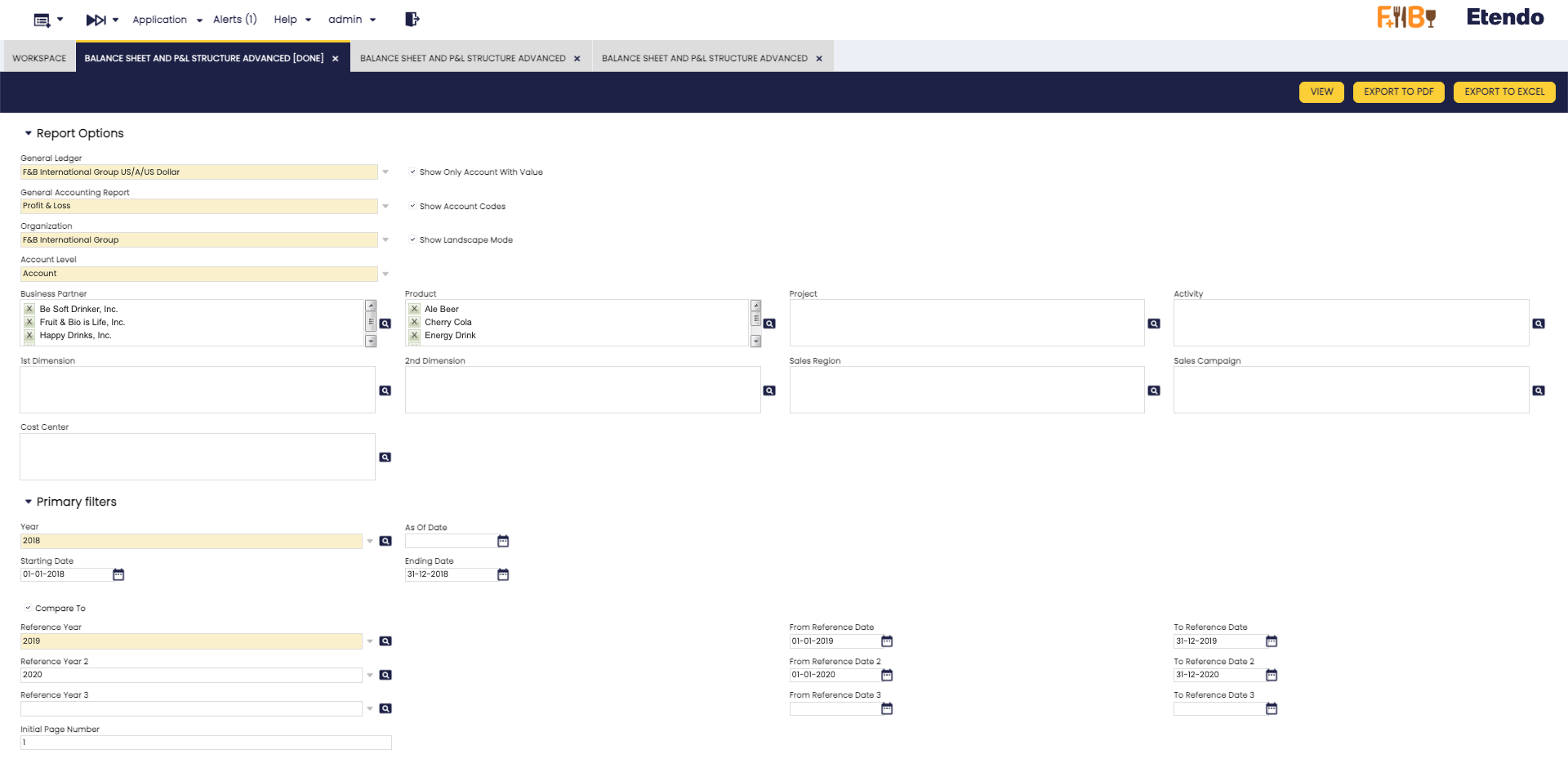The height and width of the screenshot is (768, 1568).
Task: Click the Project search magnifier icon
Action: click(1154, 324)
